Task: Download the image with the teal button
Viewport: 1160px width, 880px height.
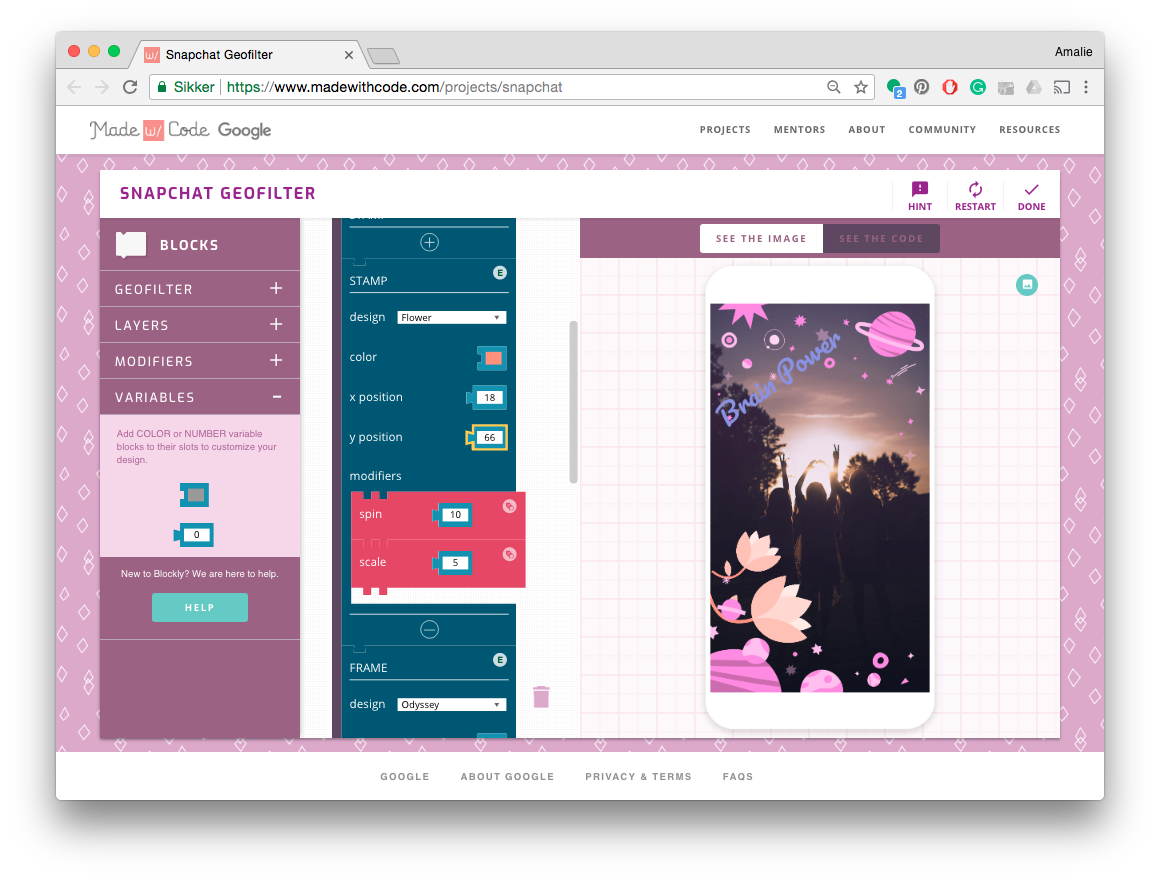Action: pos(1027,285)
